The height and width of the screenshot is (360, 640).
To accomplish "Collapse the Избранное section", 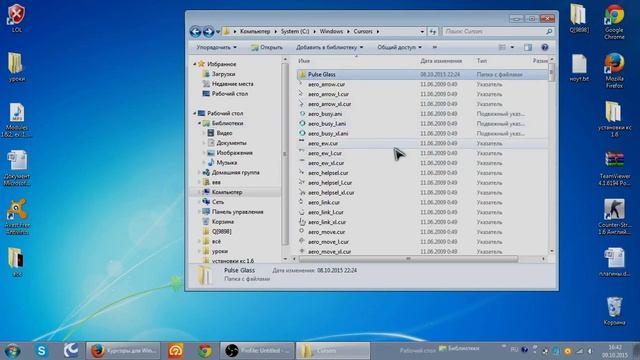I will pos(195,64).
